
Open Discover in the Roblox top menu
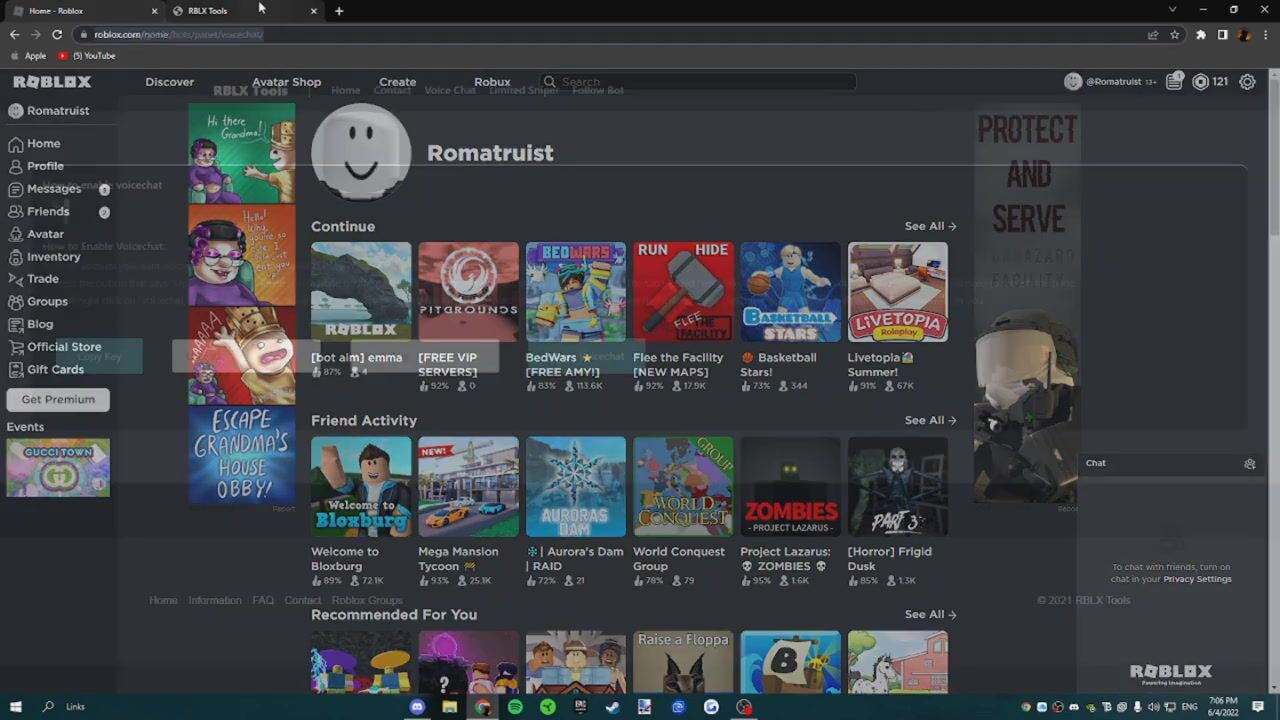[169, 82]
